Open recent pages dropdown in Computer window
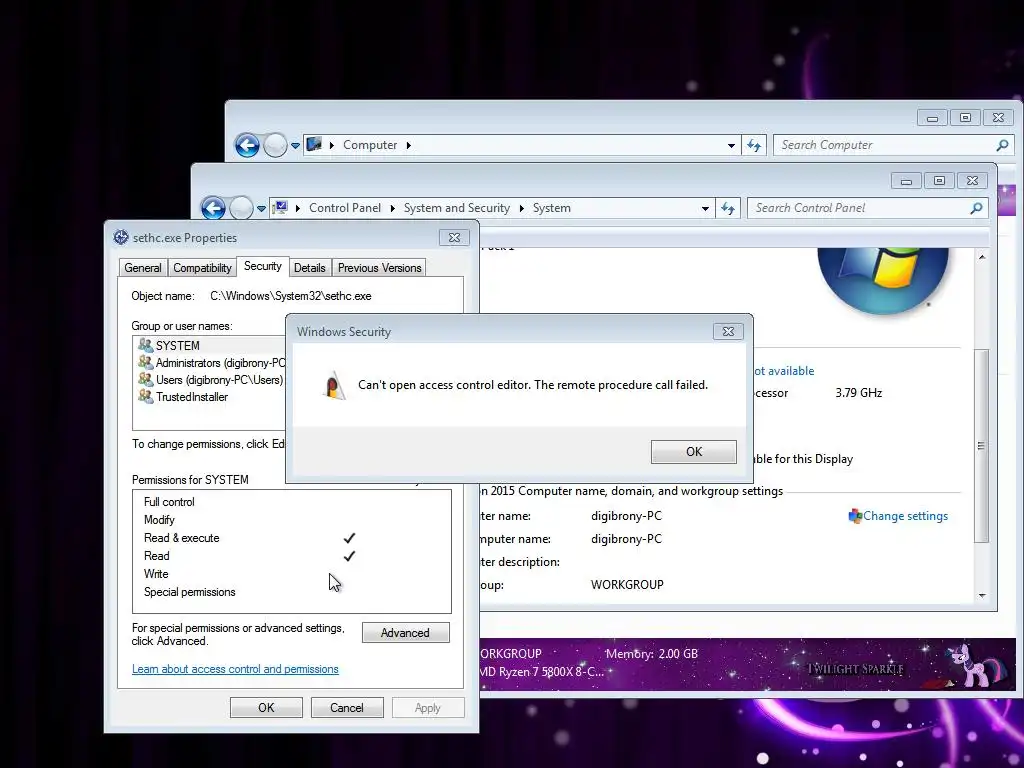 (295, 146)
